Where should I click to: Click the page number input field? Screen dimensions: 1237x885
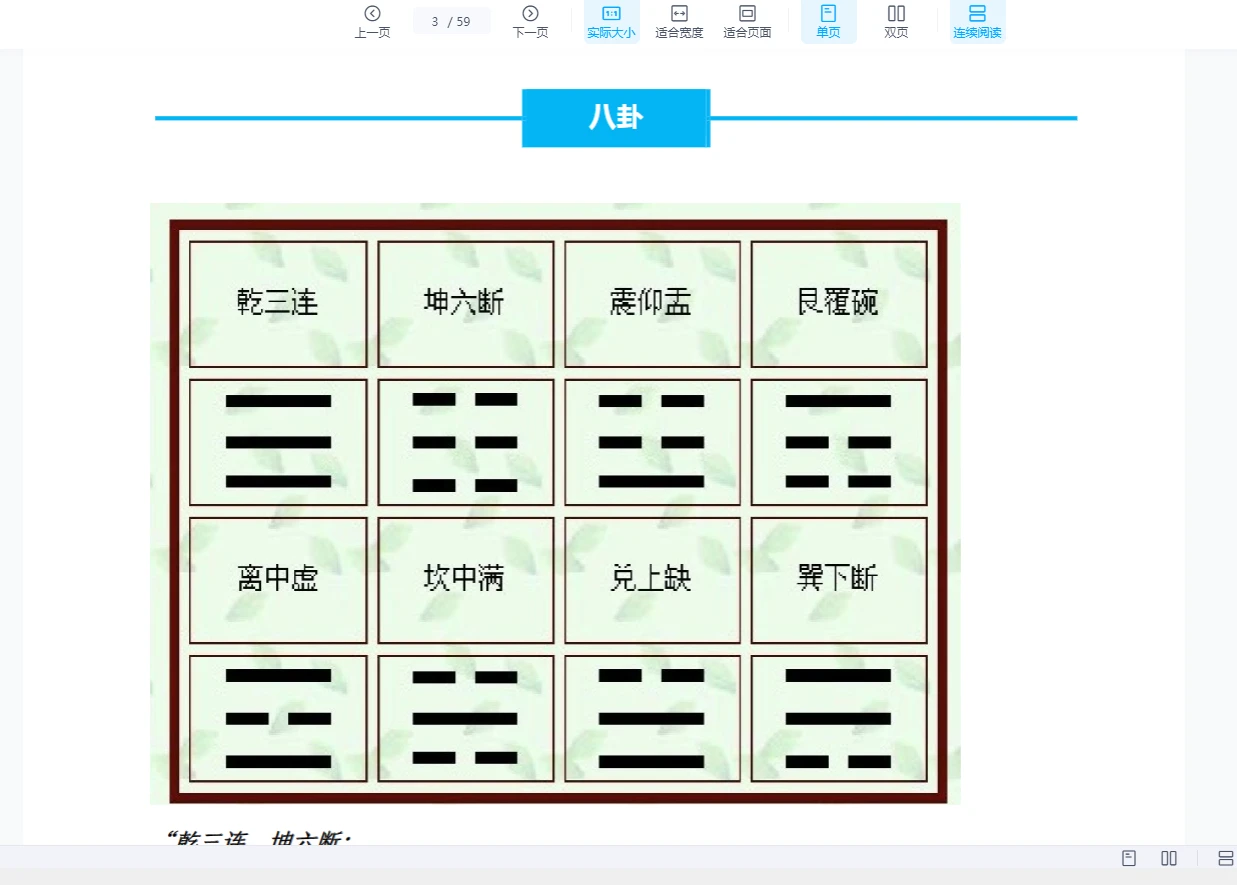pyautogui.click(x=437, y=21)
